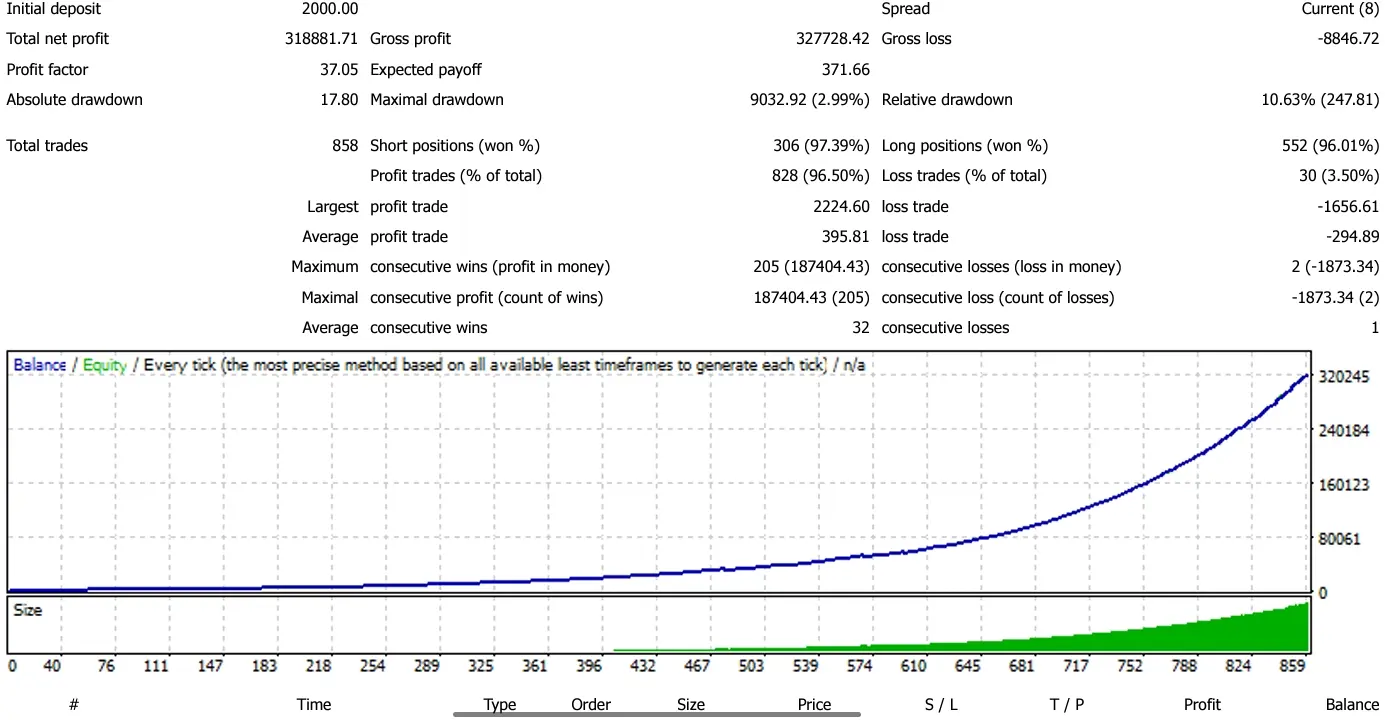Click the Size column header
The height and width of the screenshot is (720, 1385).
(x=691, y=704)
